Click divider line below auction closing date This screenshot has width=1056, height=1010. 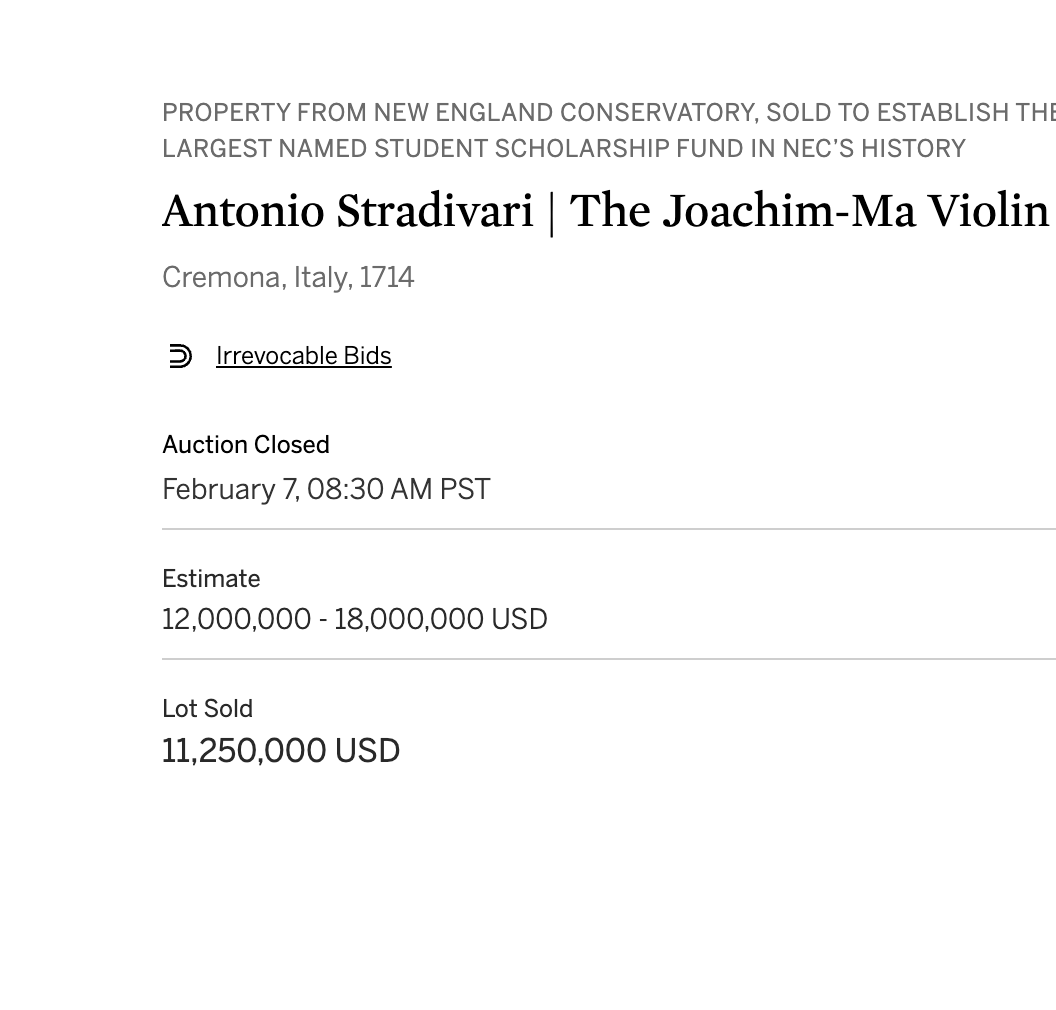[x=609, y=529]
